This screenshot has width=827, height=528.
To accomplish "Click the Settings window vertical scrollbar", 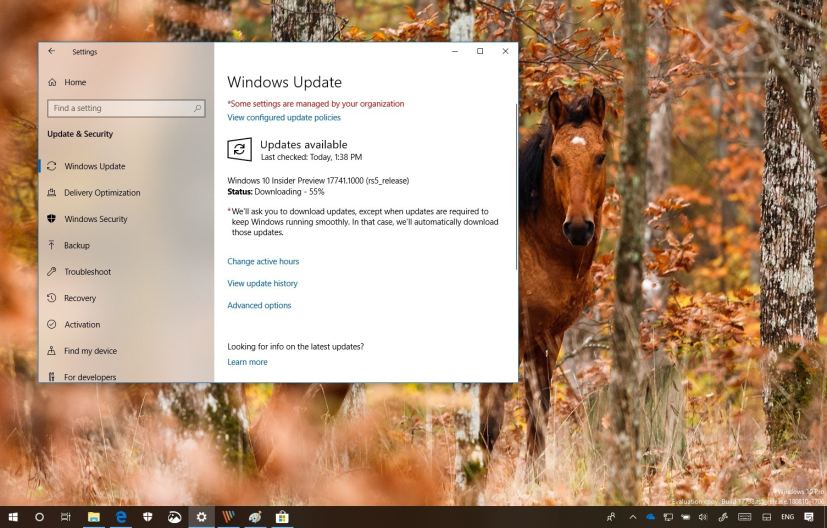I will (516, 186).
